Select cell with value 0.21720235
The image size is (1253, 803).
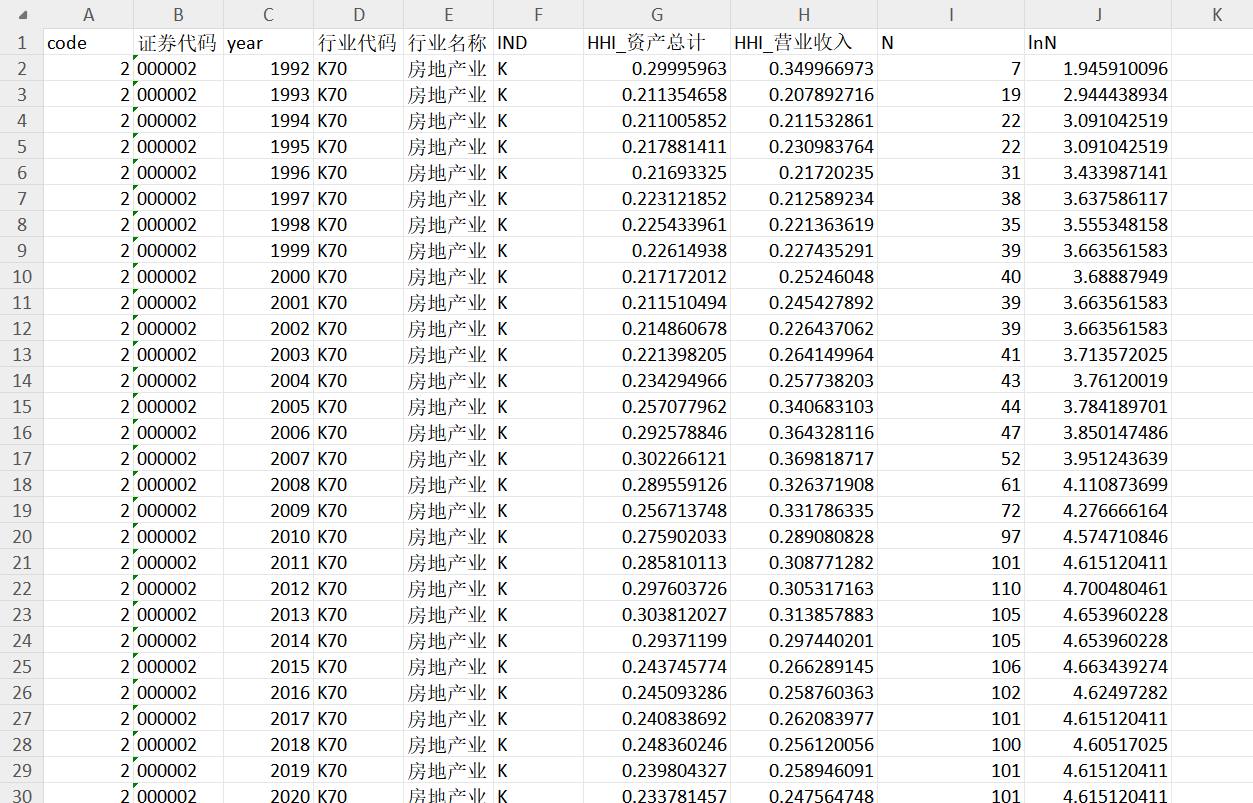[804, 173]
